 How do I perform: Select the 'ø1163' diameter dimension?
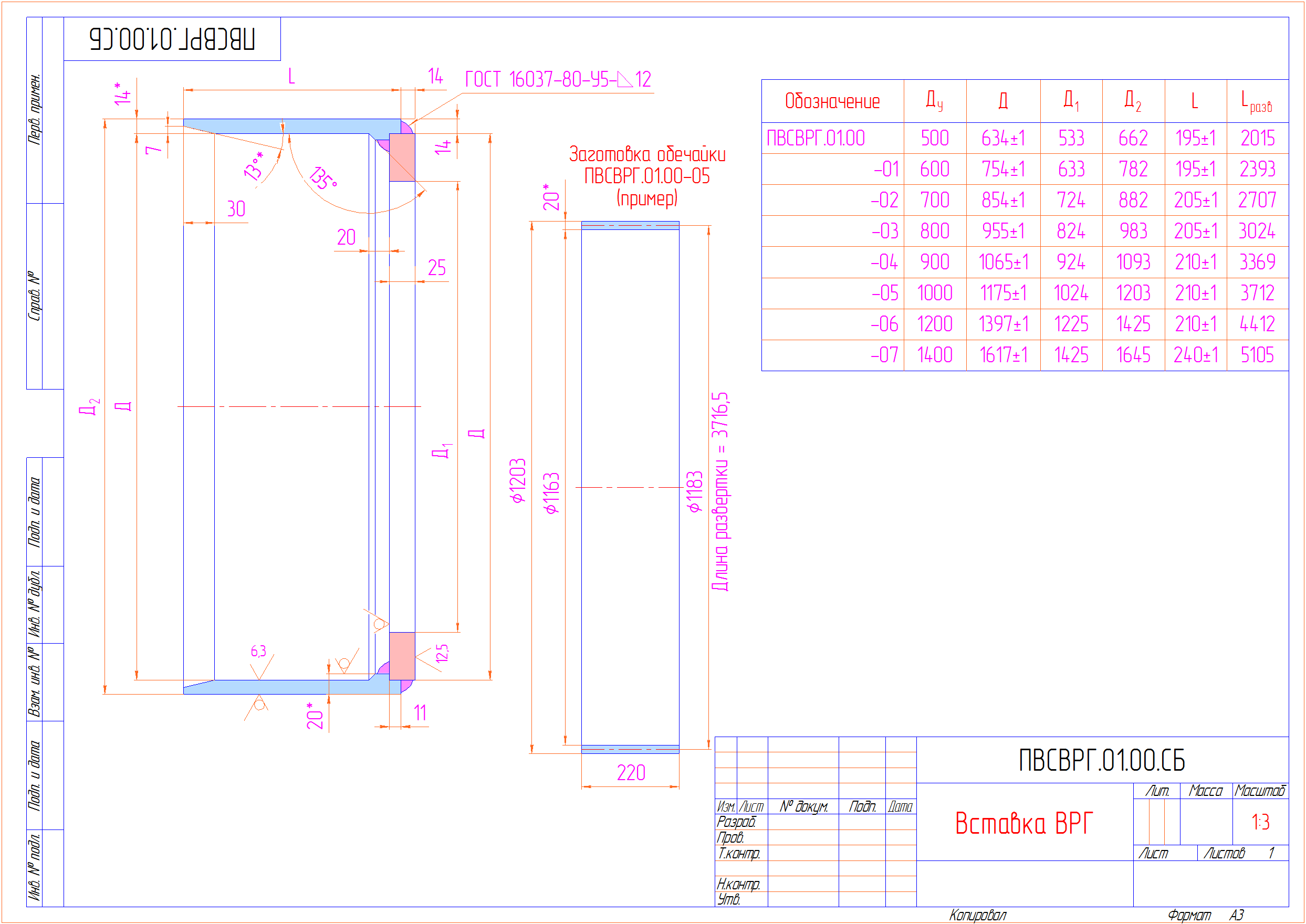(551, 493)
